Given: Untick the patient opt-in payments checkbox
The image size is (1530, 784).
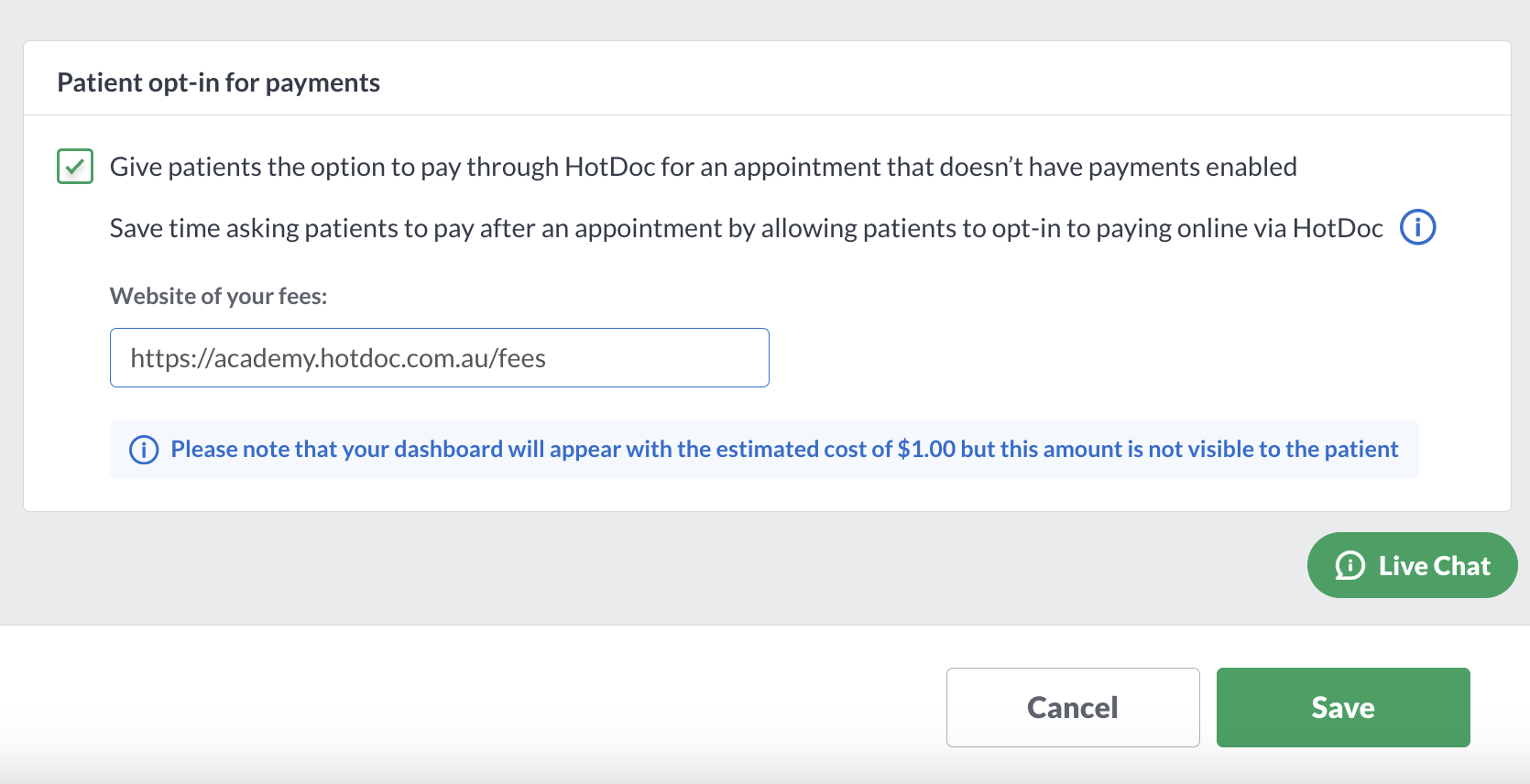Looking at the screenshot, I should pos(75,167).
